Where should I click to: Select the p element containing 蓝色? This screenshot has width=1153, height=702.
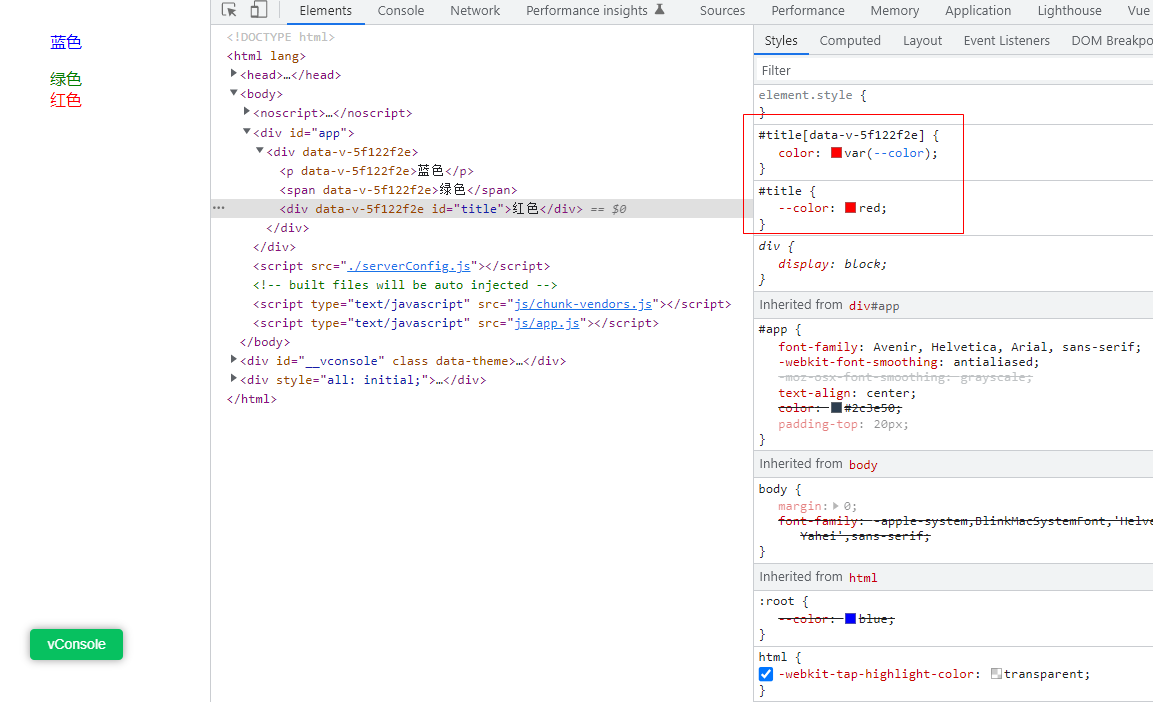376,171
